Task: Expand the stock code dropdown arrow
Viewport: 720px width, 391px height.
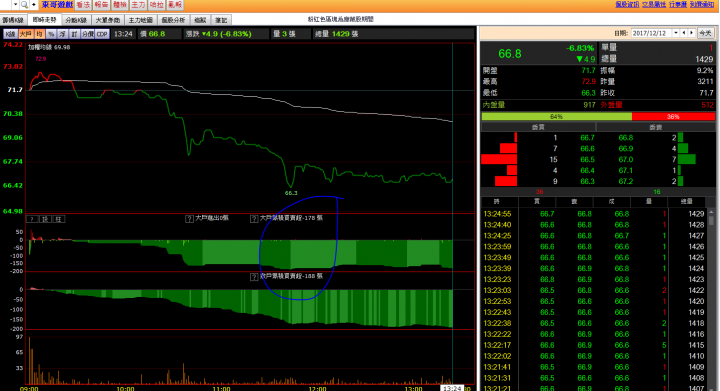Action: (15, 5)
